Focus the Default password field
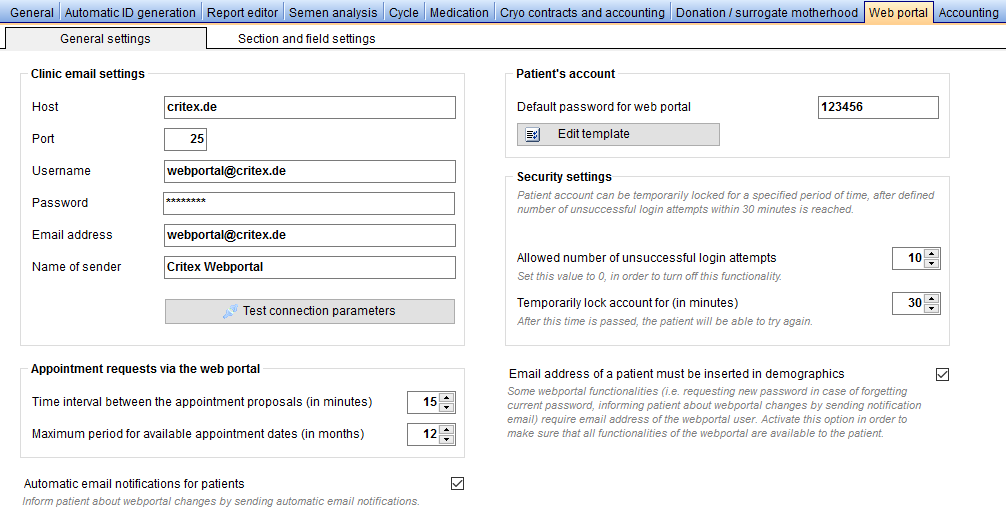The height and width of the screenshot is (529, 1006). click(x=878, y=107)
